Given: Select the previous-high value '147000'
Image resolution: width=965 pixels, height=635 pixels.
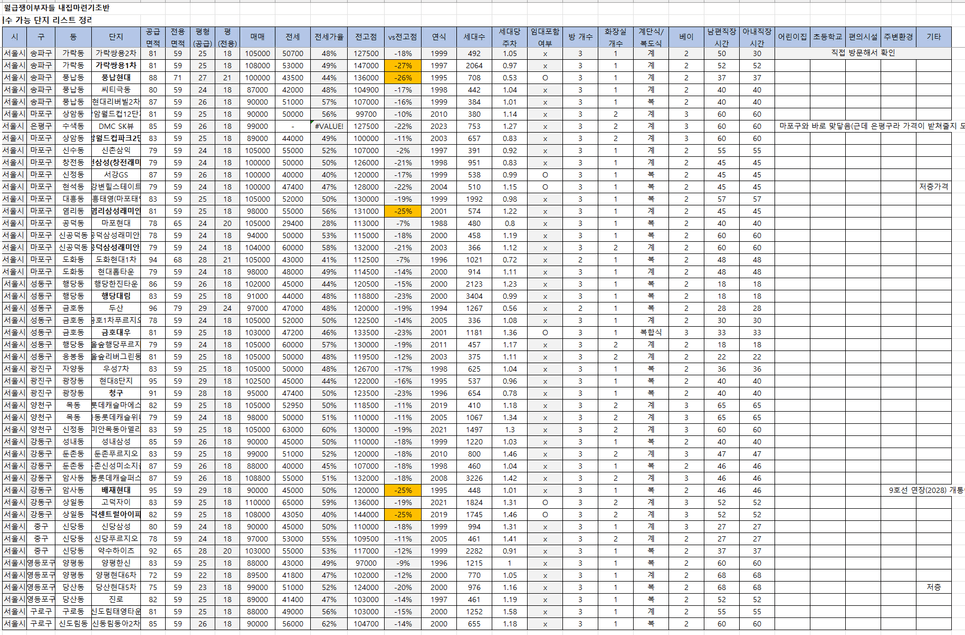Looking at the screenshot, I should 366,65.
